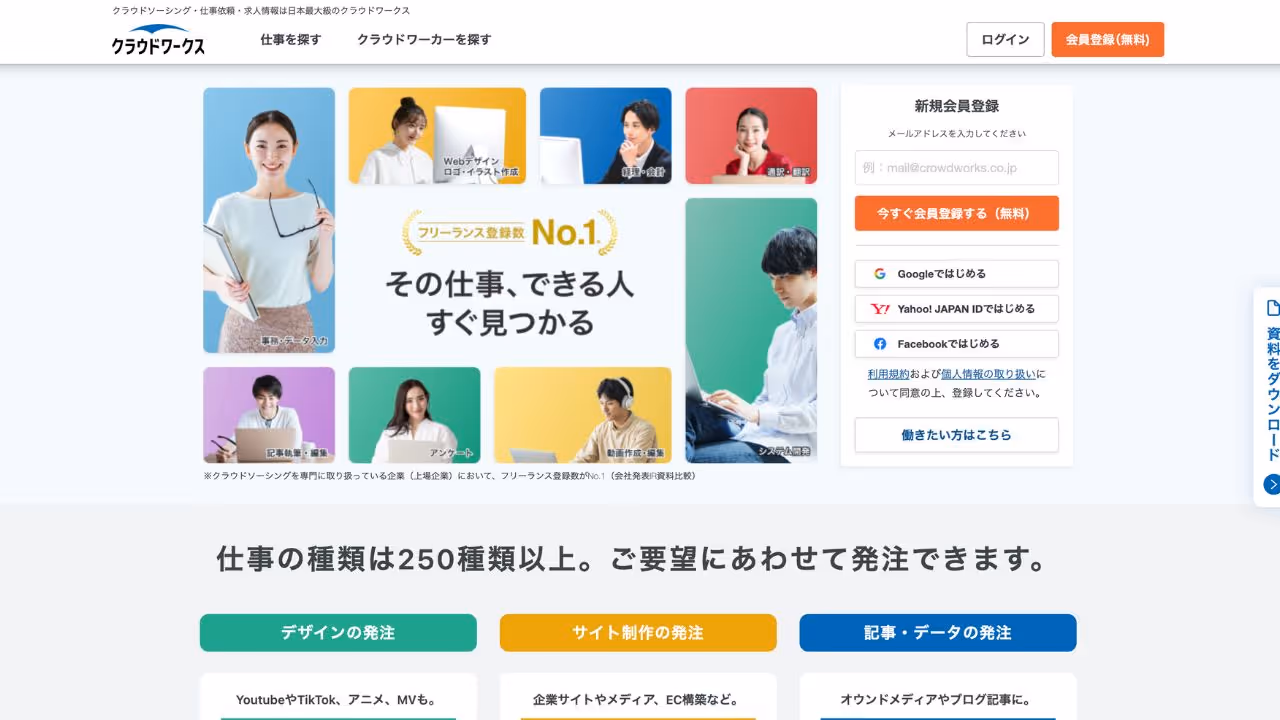The height and width of the screenshot is (720, 1280).
Task: Click the Facebook icon in signup panel
Action: pyautogui.click(x=880, y=344)
